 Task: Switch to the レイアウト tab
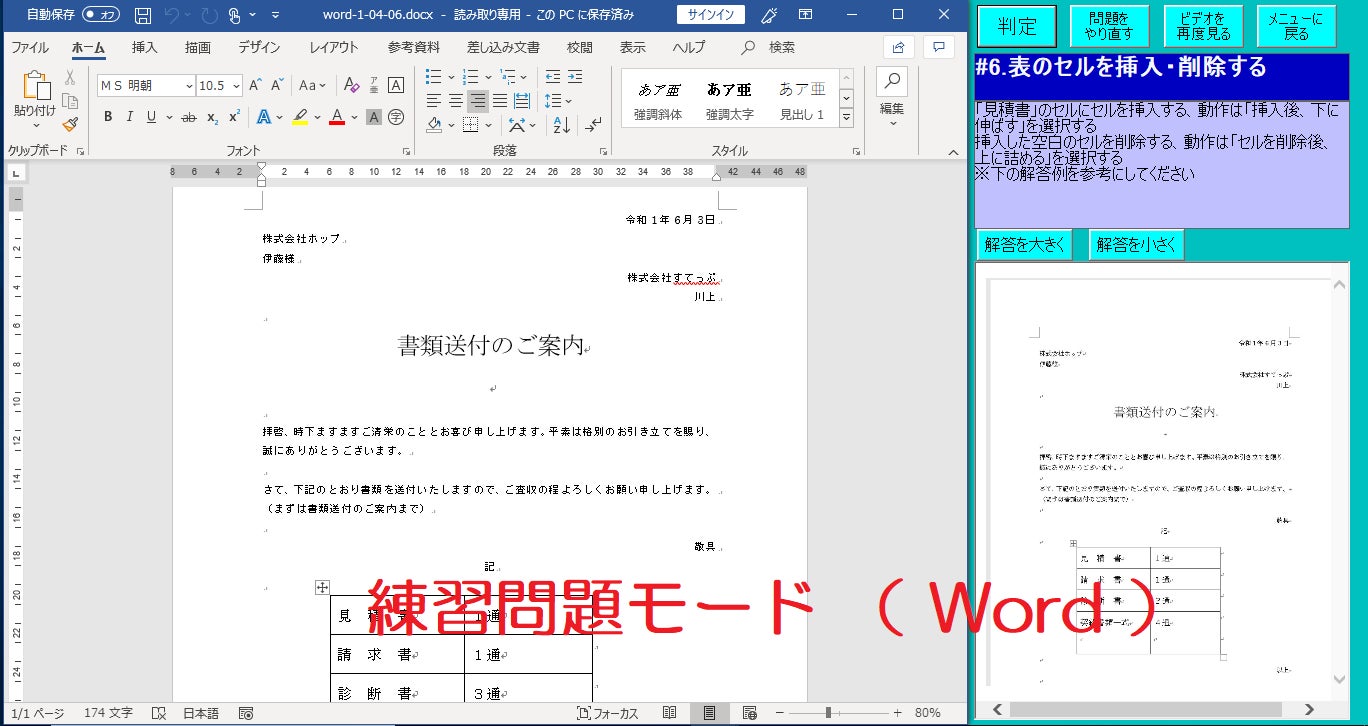[x=333, y=47]
